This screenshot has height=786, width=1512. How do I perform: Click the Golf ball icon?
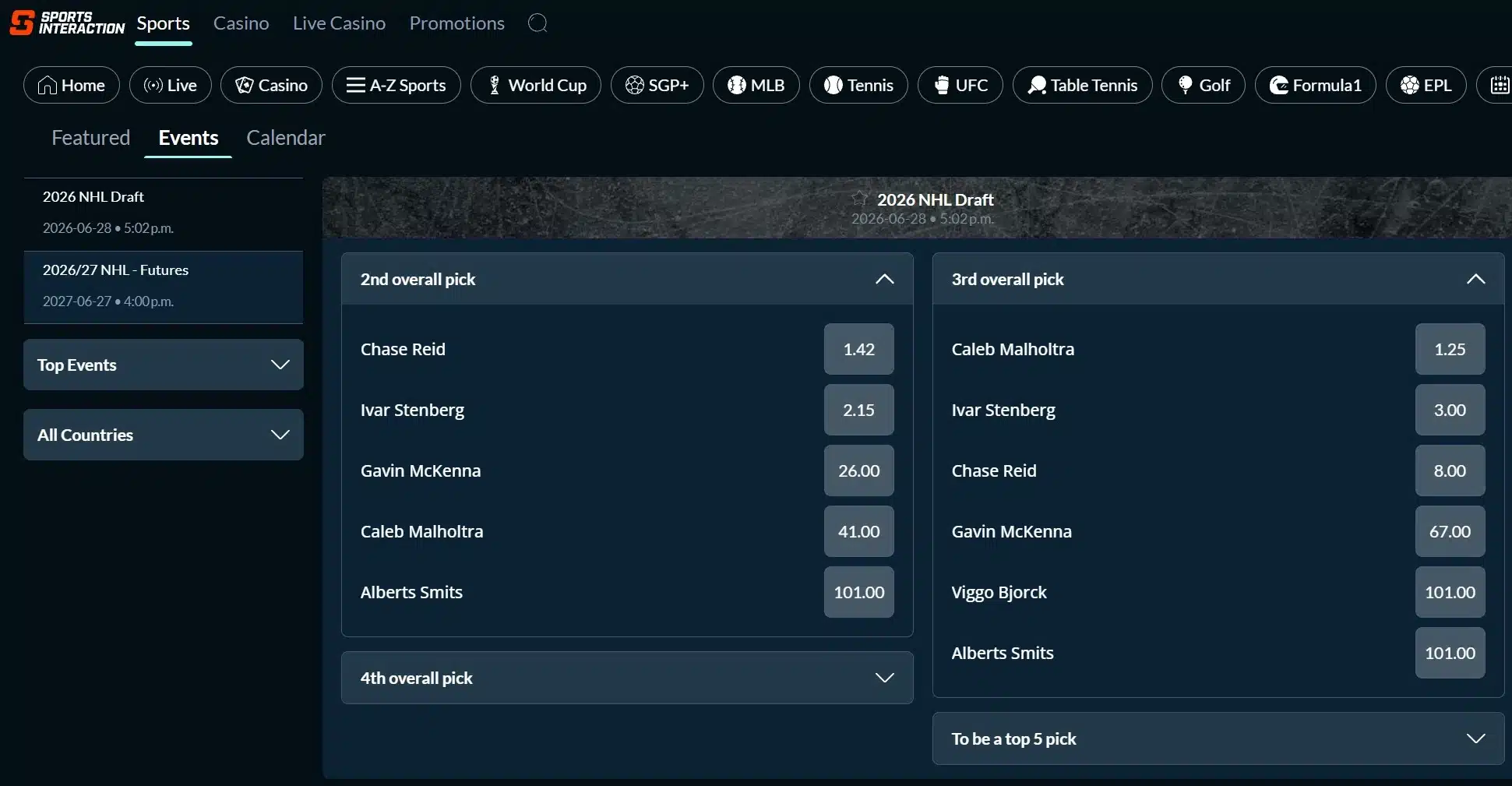[x=1186, y=85]
